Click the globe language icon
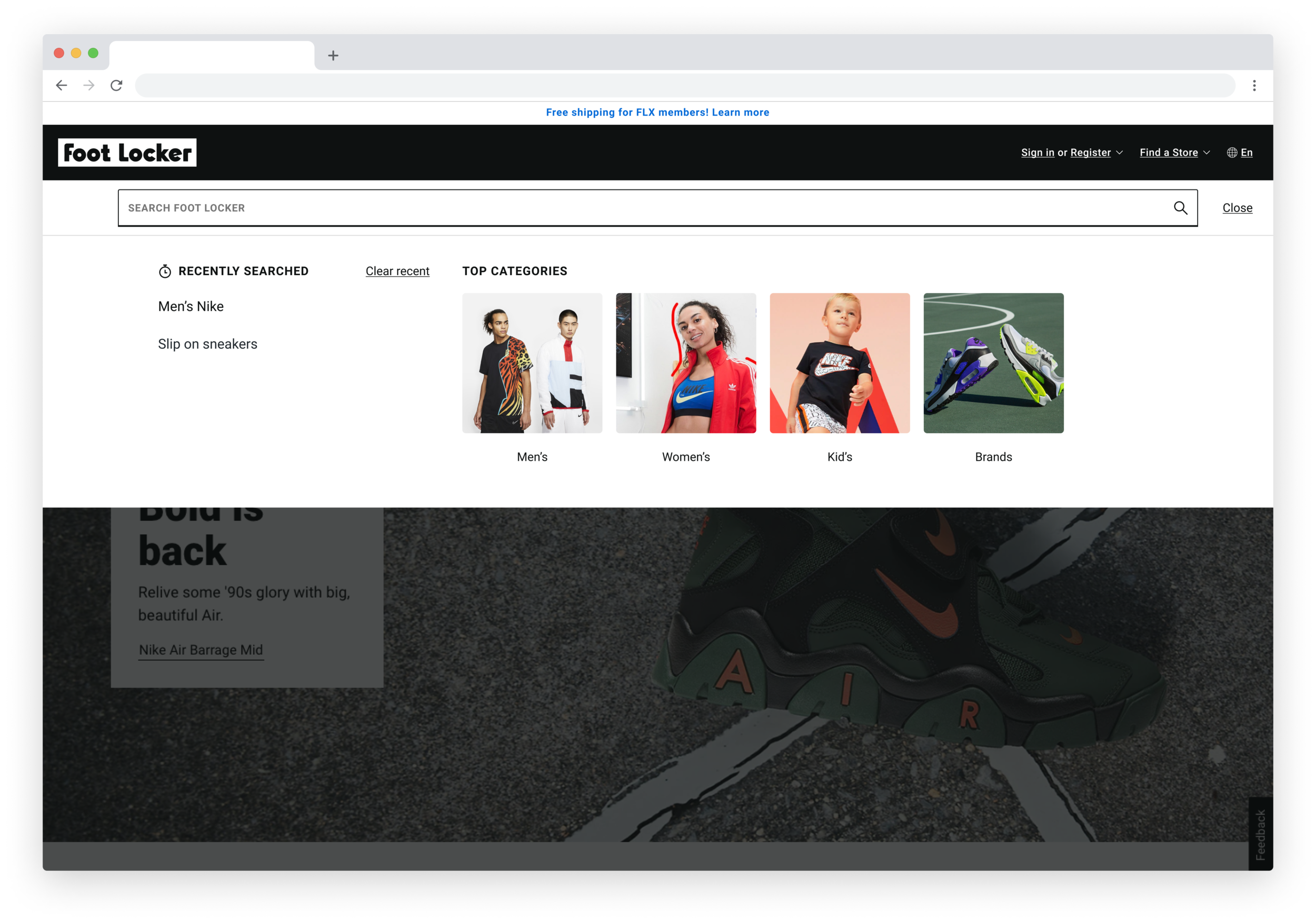 [x=1231, y=153]
